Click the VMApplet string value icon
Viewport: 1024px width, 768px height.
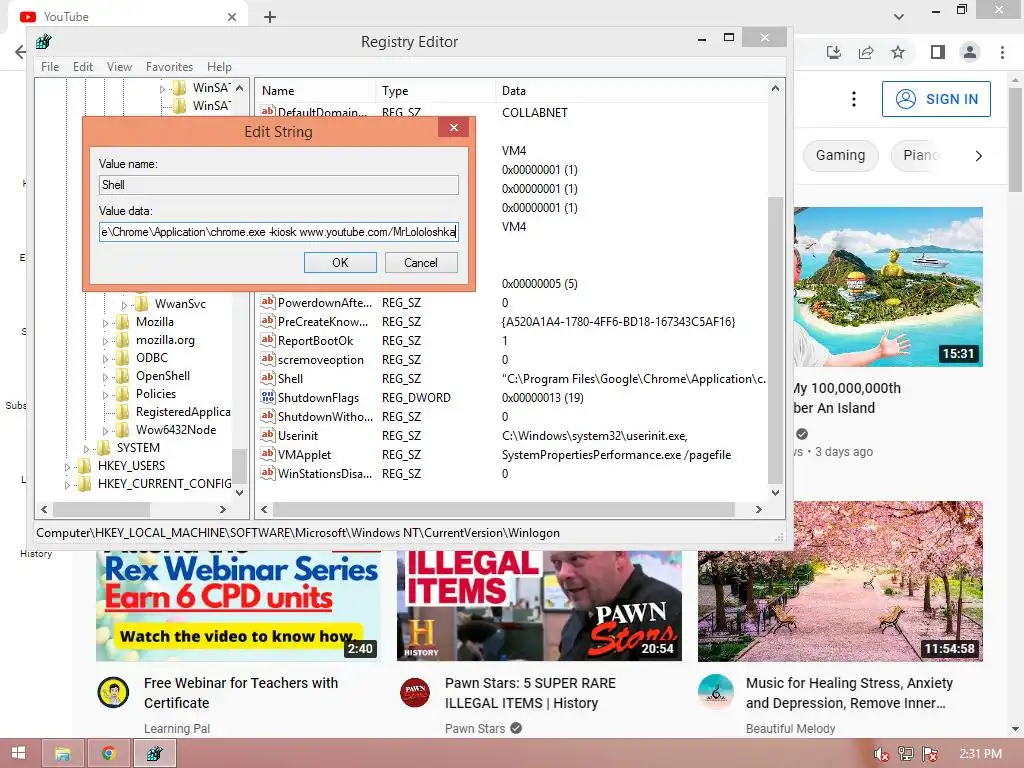click(268, 454)
